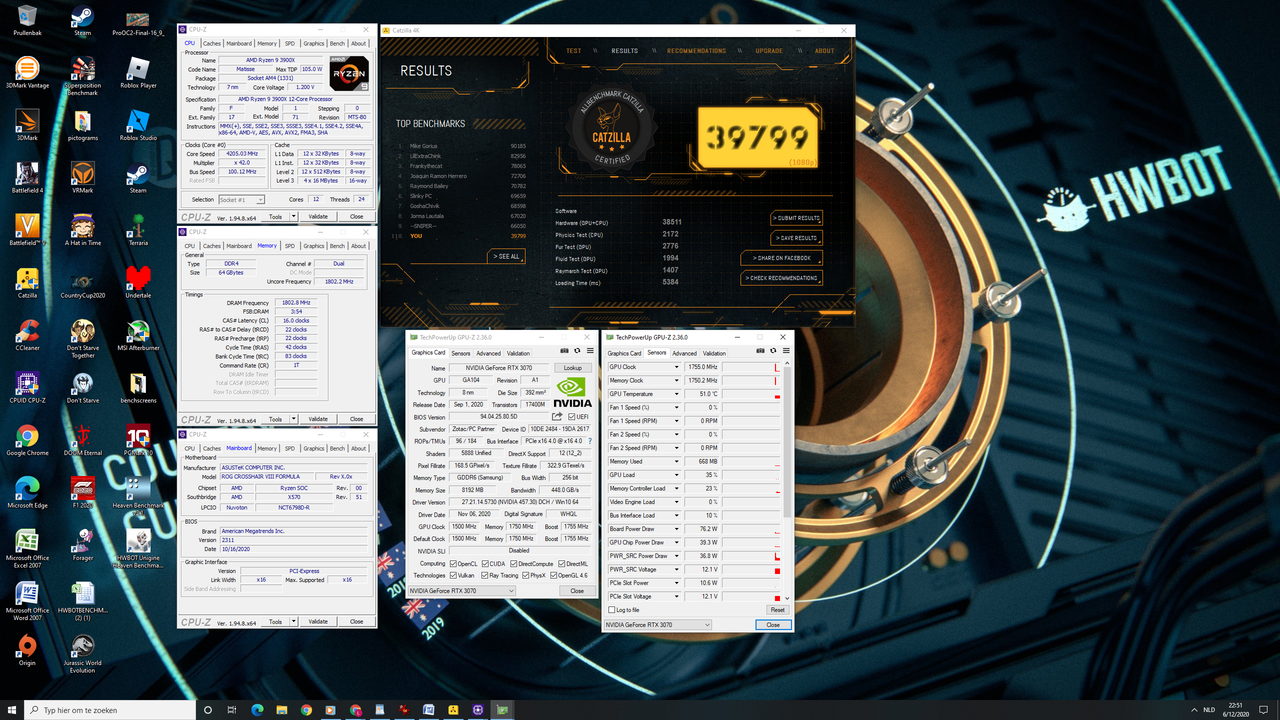1280x720 pixels.
Task: Toggle the UEFI checkbox in GPU-Z
Action: [571, 416]
